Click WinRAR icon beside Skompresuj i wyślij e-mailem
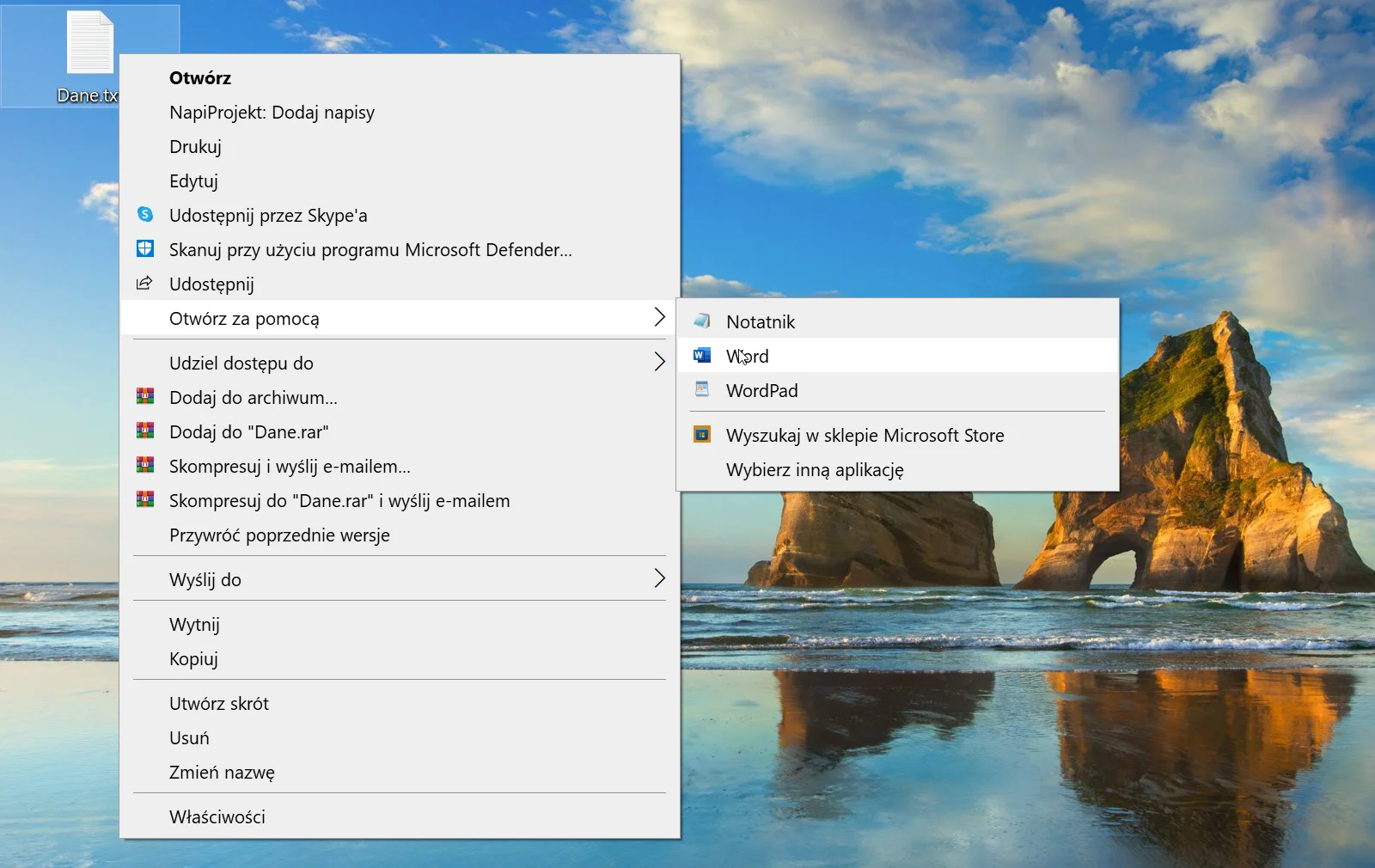This screenshot has width=1375, height=868. pos(145,465)
